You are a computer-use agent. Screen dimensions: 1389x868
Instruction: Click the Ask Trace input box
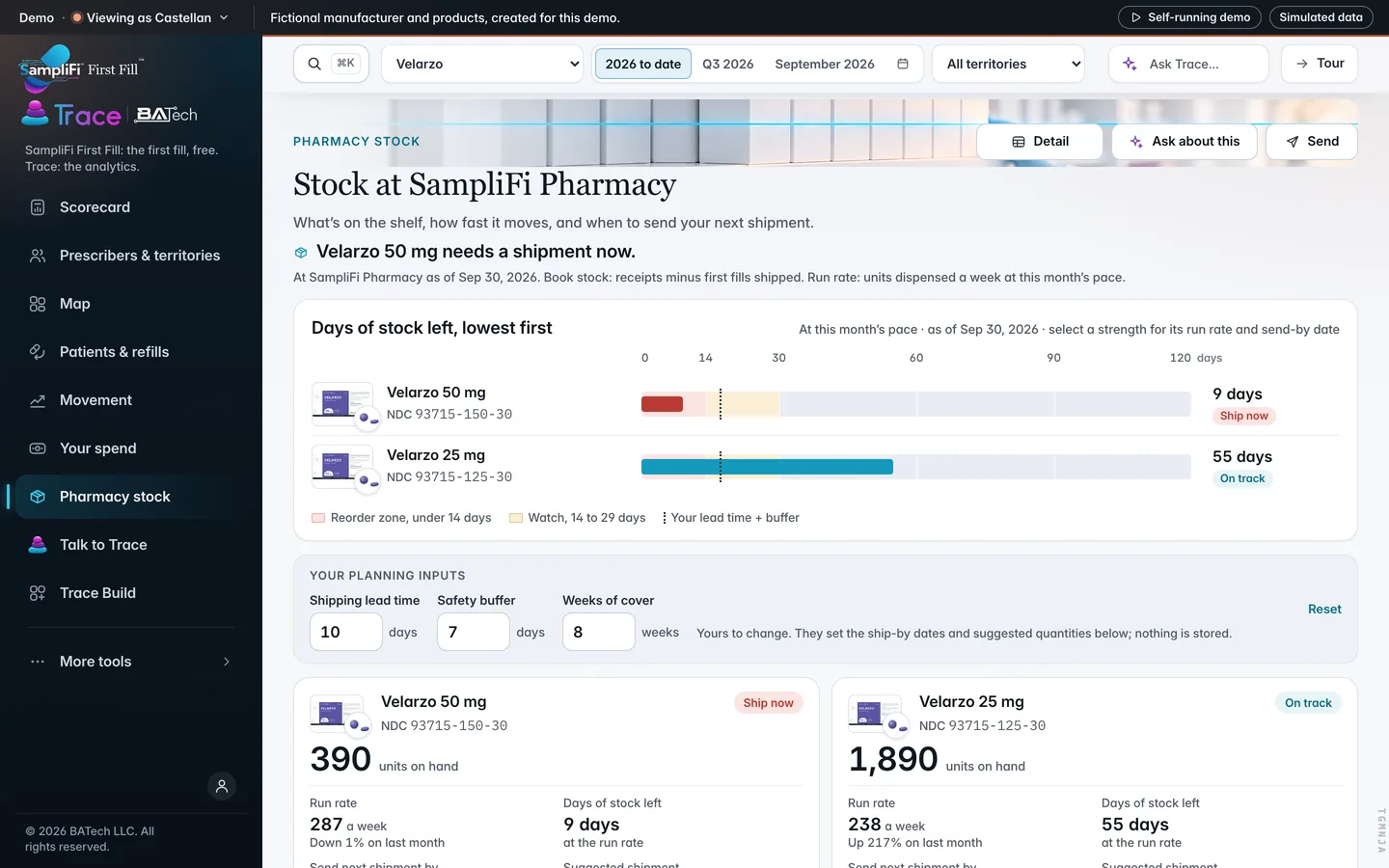point(1188,64)
